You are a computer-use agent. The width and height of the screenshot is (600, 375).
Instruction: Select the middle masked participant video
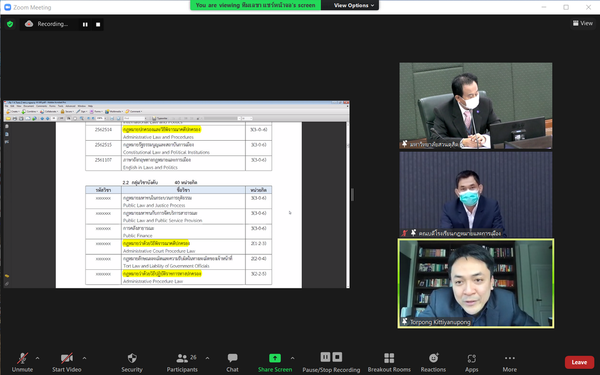(476, 194)
